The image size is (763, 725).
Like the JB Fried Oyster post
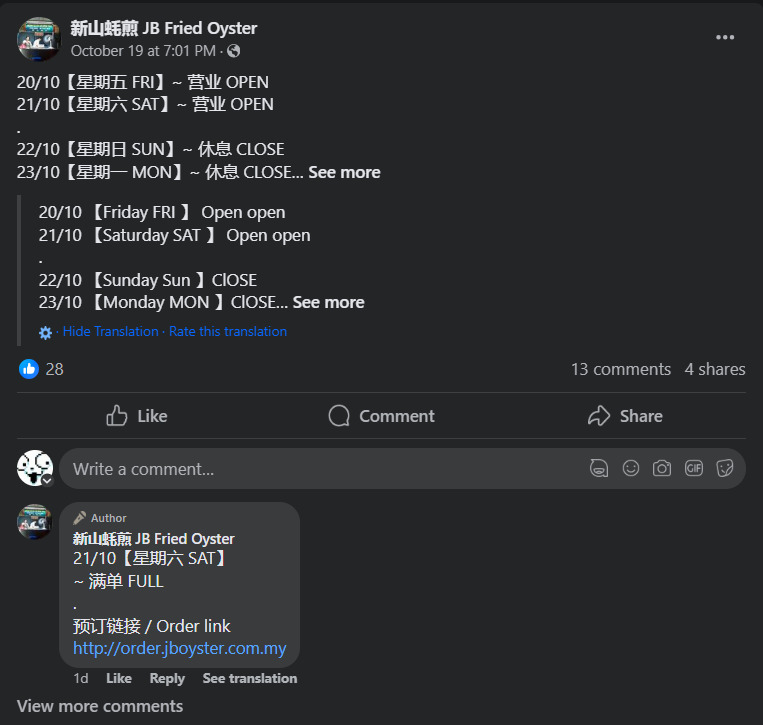[136, 416]
